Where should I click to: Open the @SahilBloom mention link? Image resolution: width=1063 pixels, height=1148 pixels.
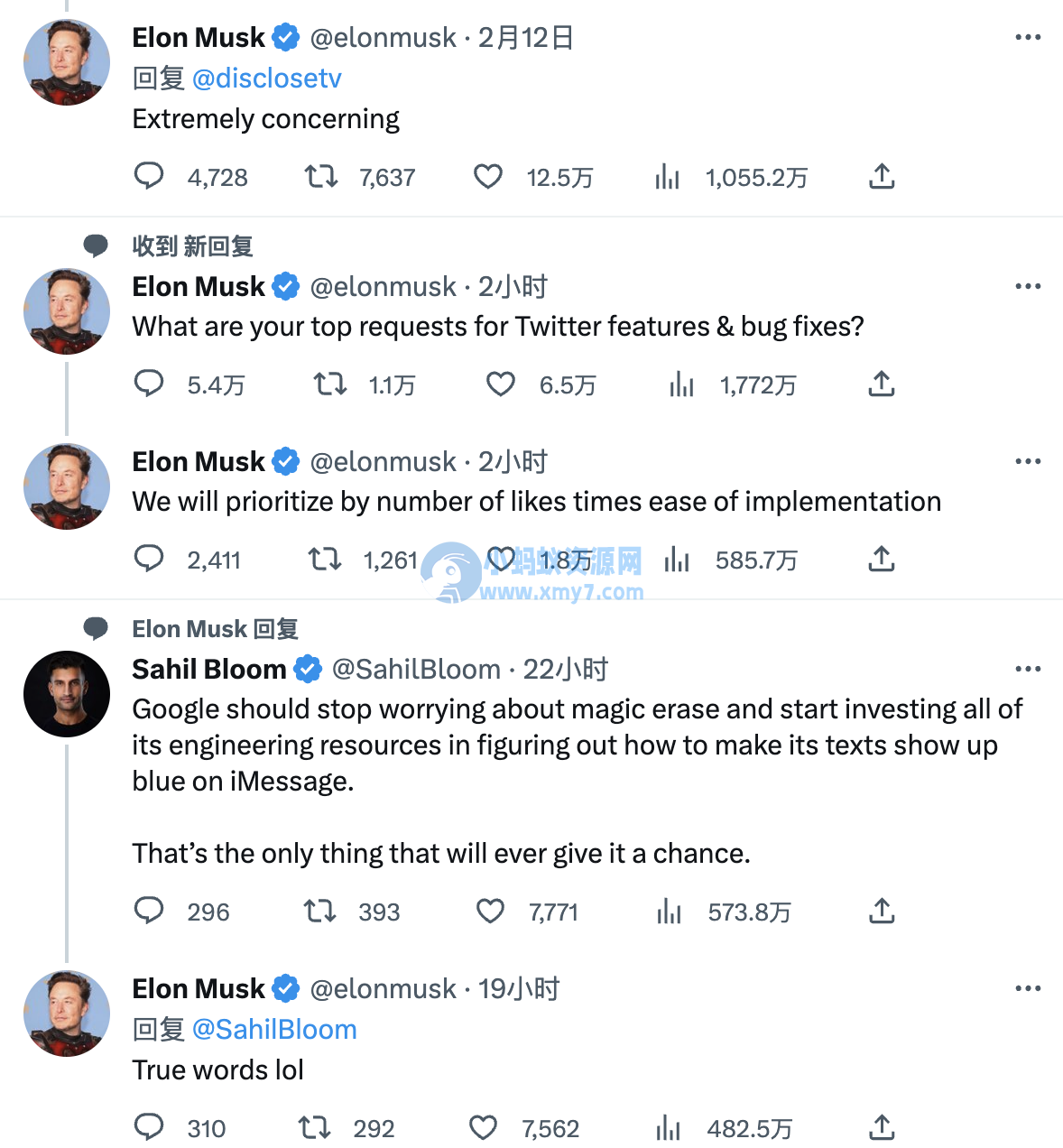(x=274, y=1030)
